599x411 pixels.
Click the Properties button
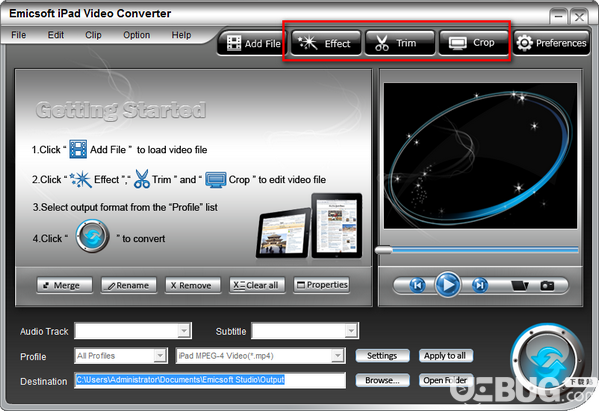pos(321,285)
